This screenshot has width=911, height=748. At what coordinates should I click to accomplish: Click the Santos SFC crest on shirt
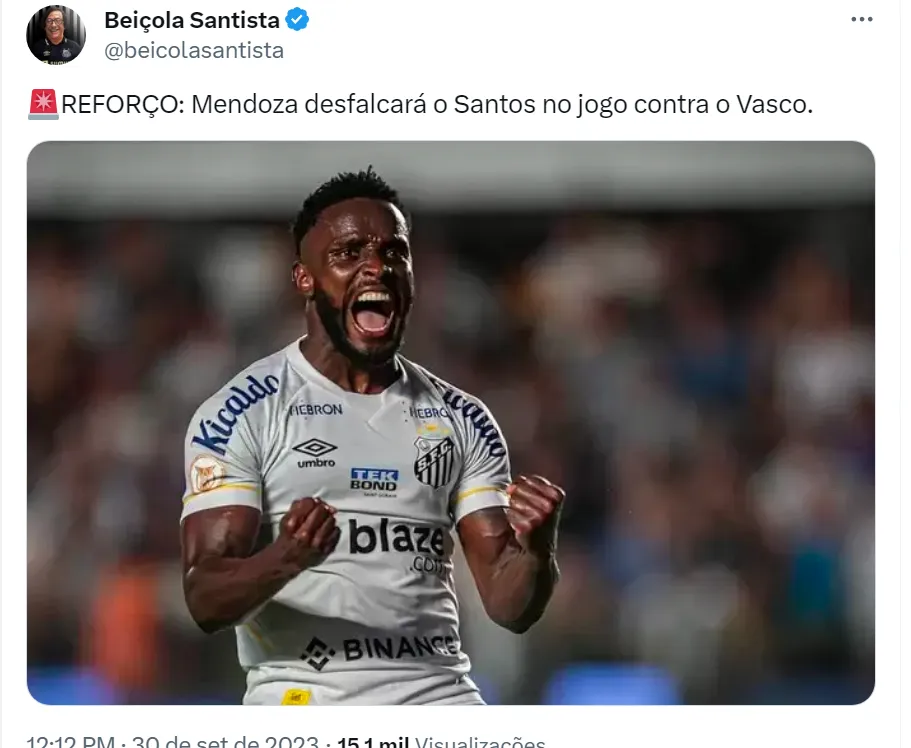(434, 462)
